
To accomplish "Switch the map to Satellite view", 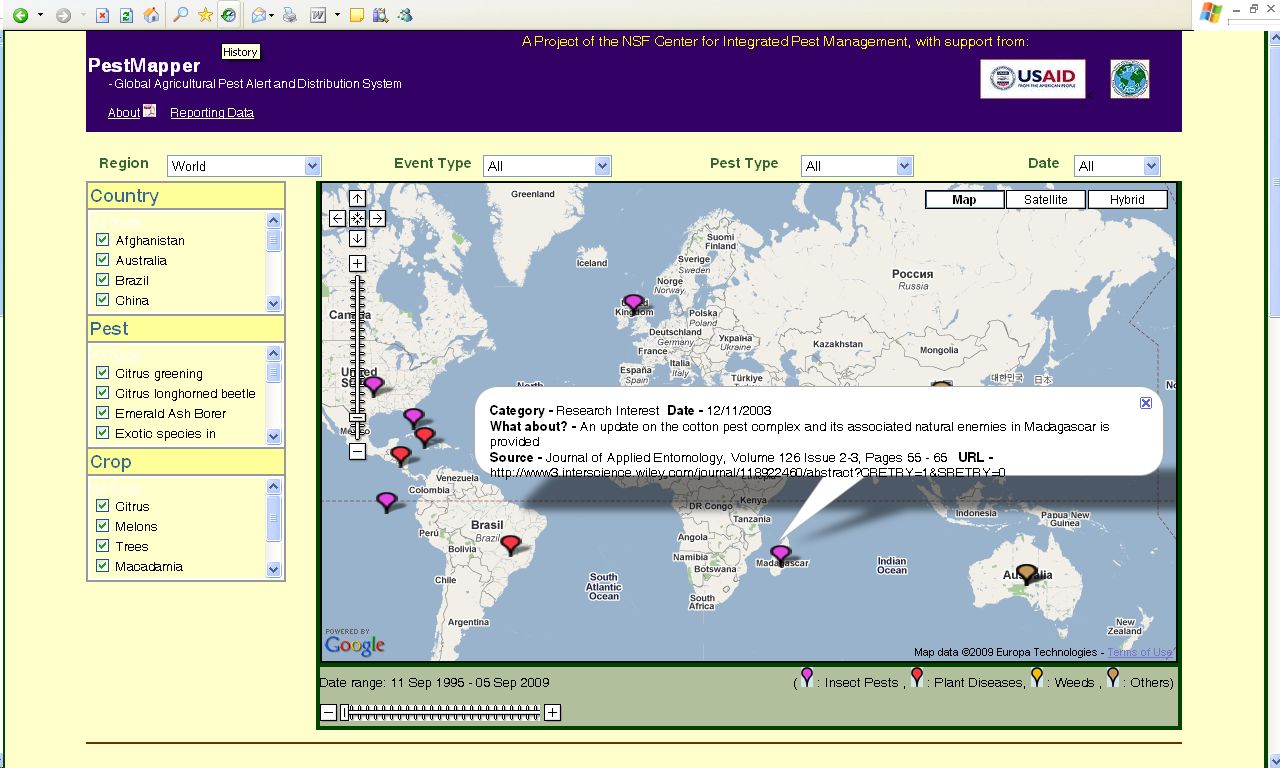I will [1045, 199].
